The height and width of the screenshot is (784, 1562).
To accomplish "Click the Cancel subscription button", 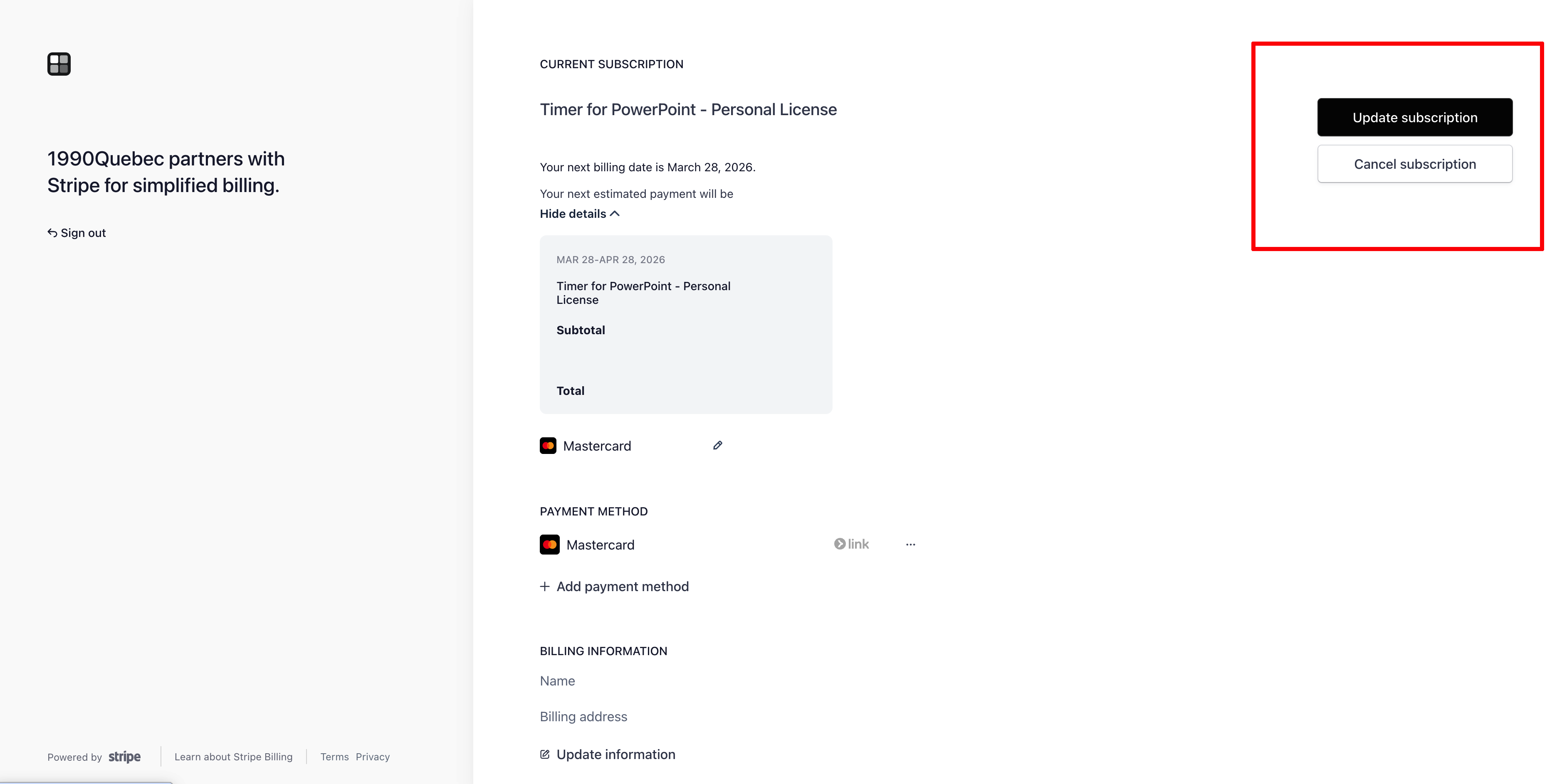I will [1415, 164].
